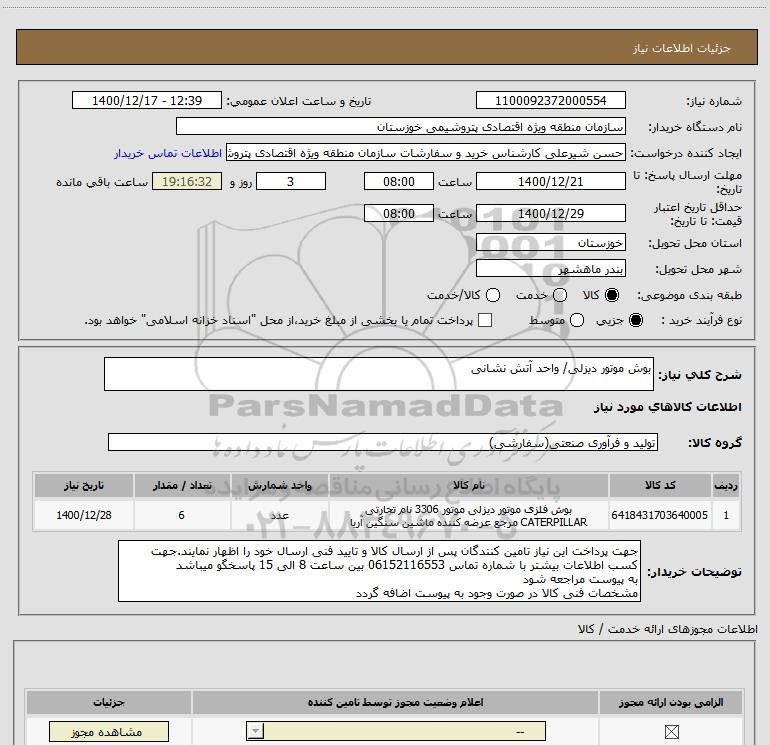Click the unit cell عدد
The height and width of the screenshot is (745, 770).
pos(279,515)
